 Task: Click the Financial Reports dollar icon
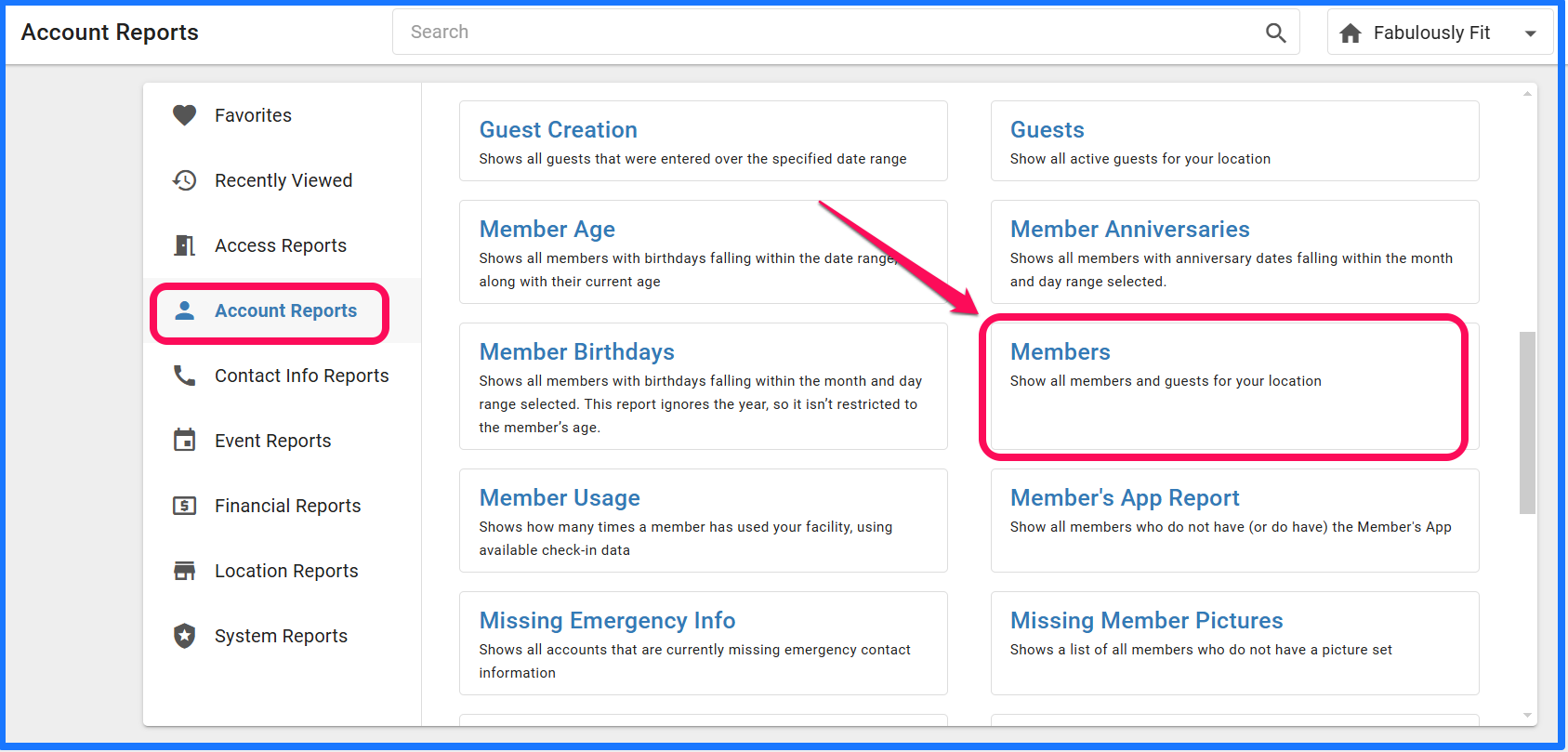pyautogui.click(x=185, y=506)
